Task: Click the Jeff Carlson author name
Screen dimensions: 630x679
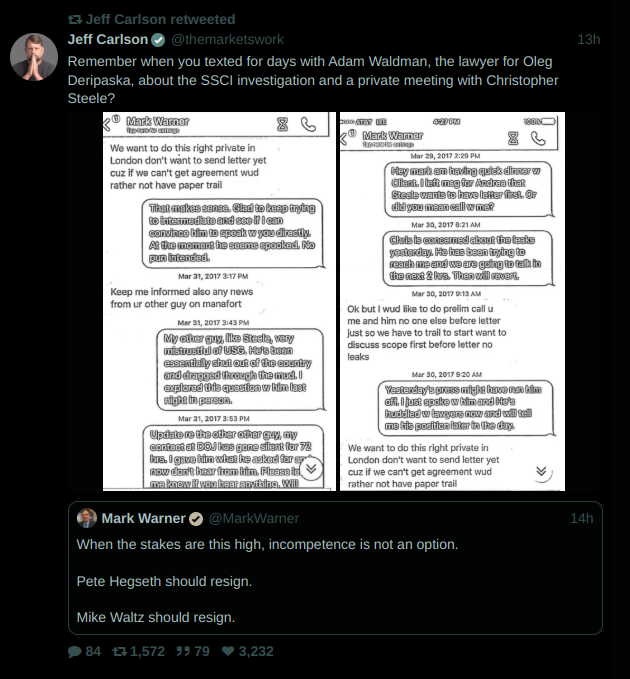Action: click(108, 39)
